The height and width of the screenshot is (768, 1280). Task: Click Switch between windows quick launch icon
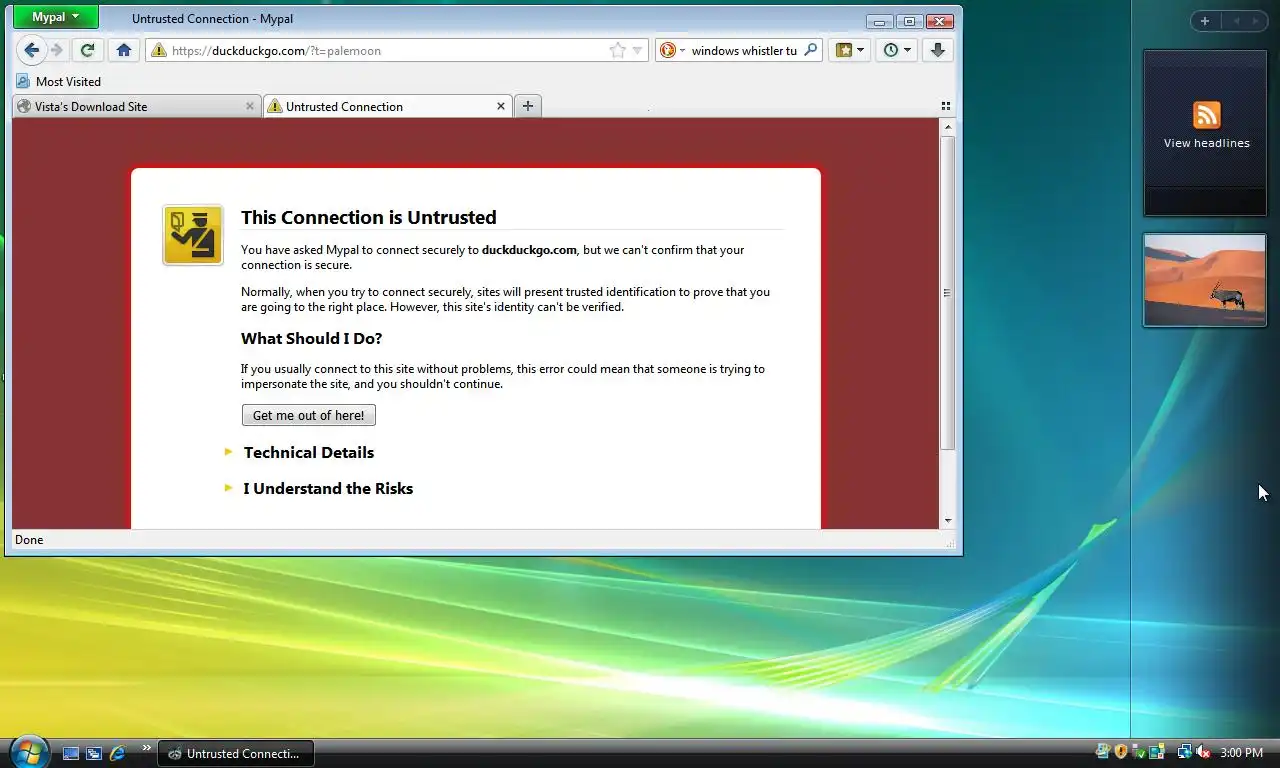tap(94, 753)
